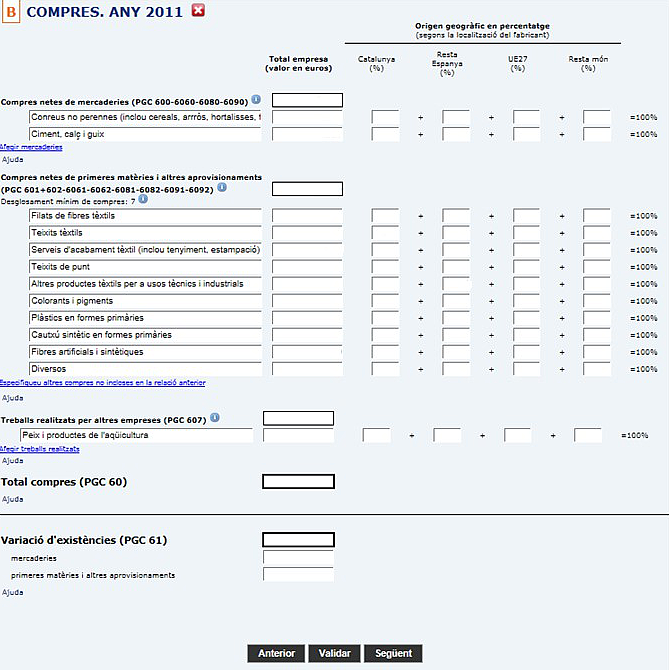
Task: Open Especifiqueu altres compres no incloses link
Action: pos(103,382)
